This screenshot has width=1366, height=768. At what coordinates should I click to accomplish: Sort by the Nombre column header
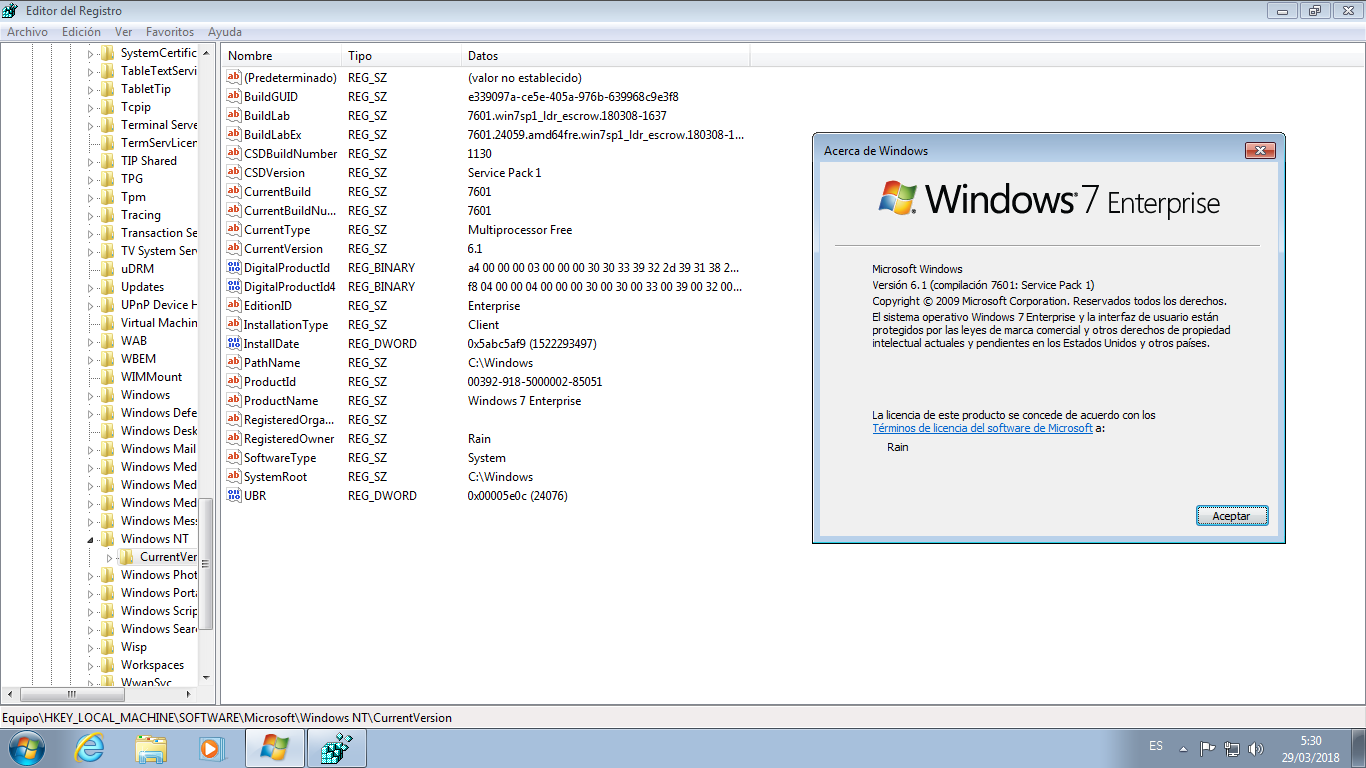[281, 56]
